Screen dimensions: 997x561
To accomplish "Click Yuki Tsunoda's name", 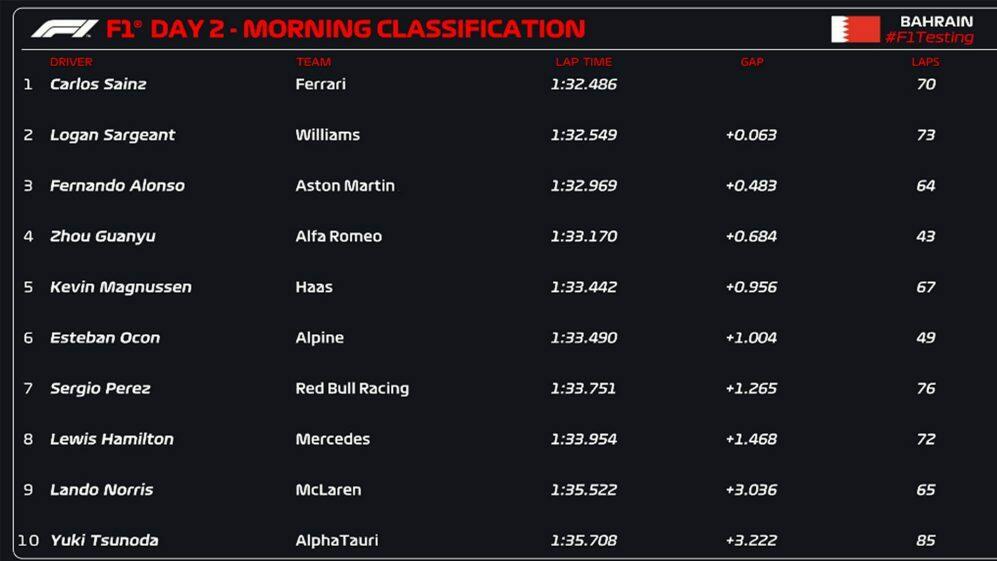I will click(x=104, y=540).
